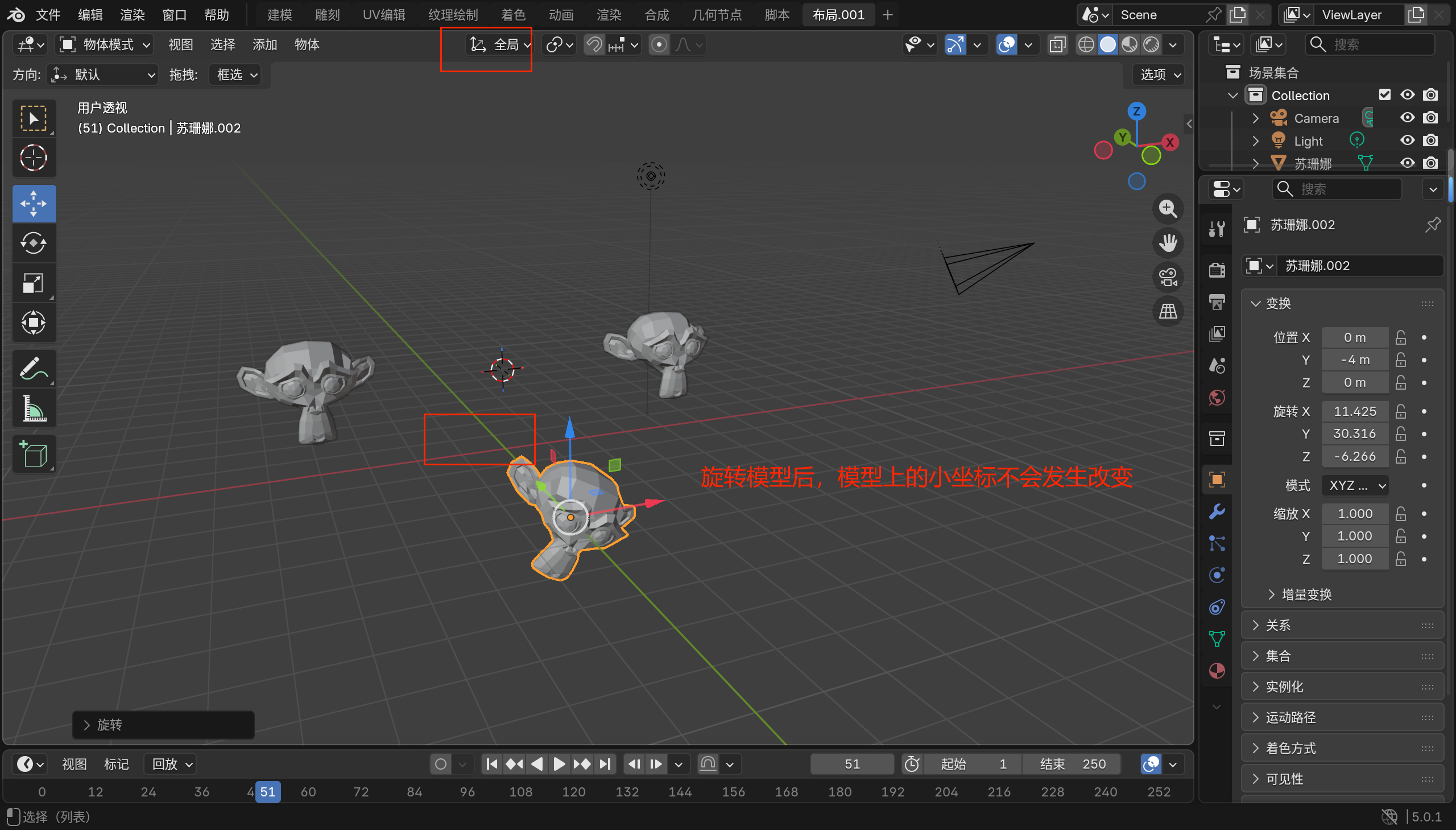Viewport: 1456px width, 830px height.
Task: Open the Modifiers wrench properties tab
Action: coord(1217,511)
